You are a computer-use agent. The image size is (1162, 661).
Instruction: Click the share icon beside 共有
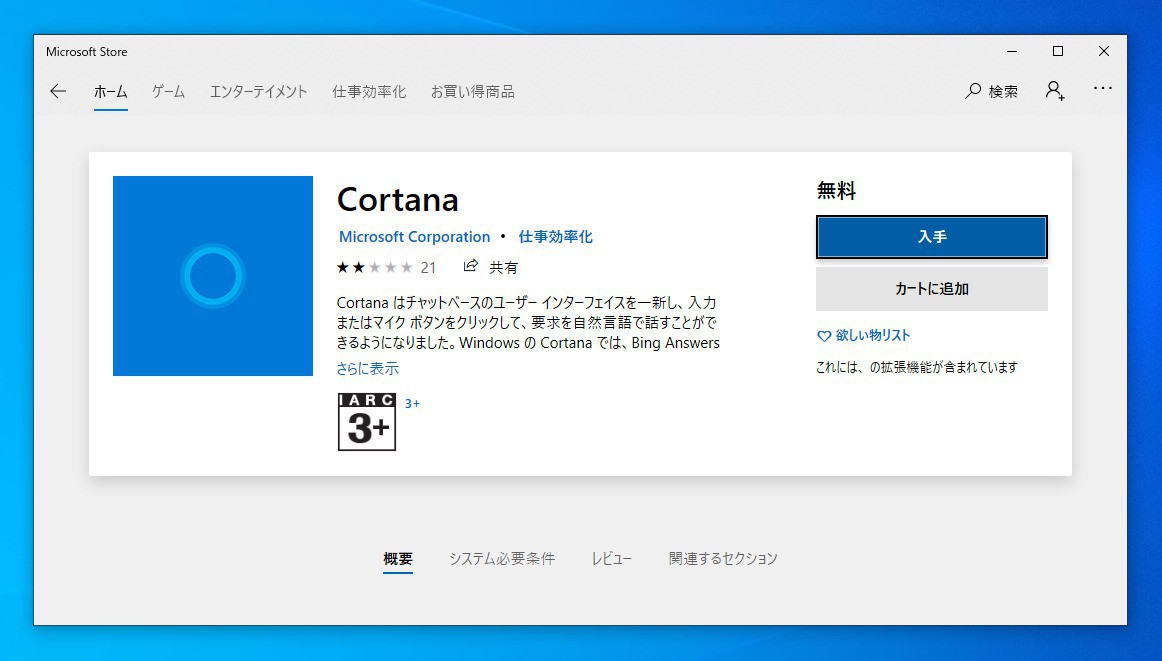point(471,266)
